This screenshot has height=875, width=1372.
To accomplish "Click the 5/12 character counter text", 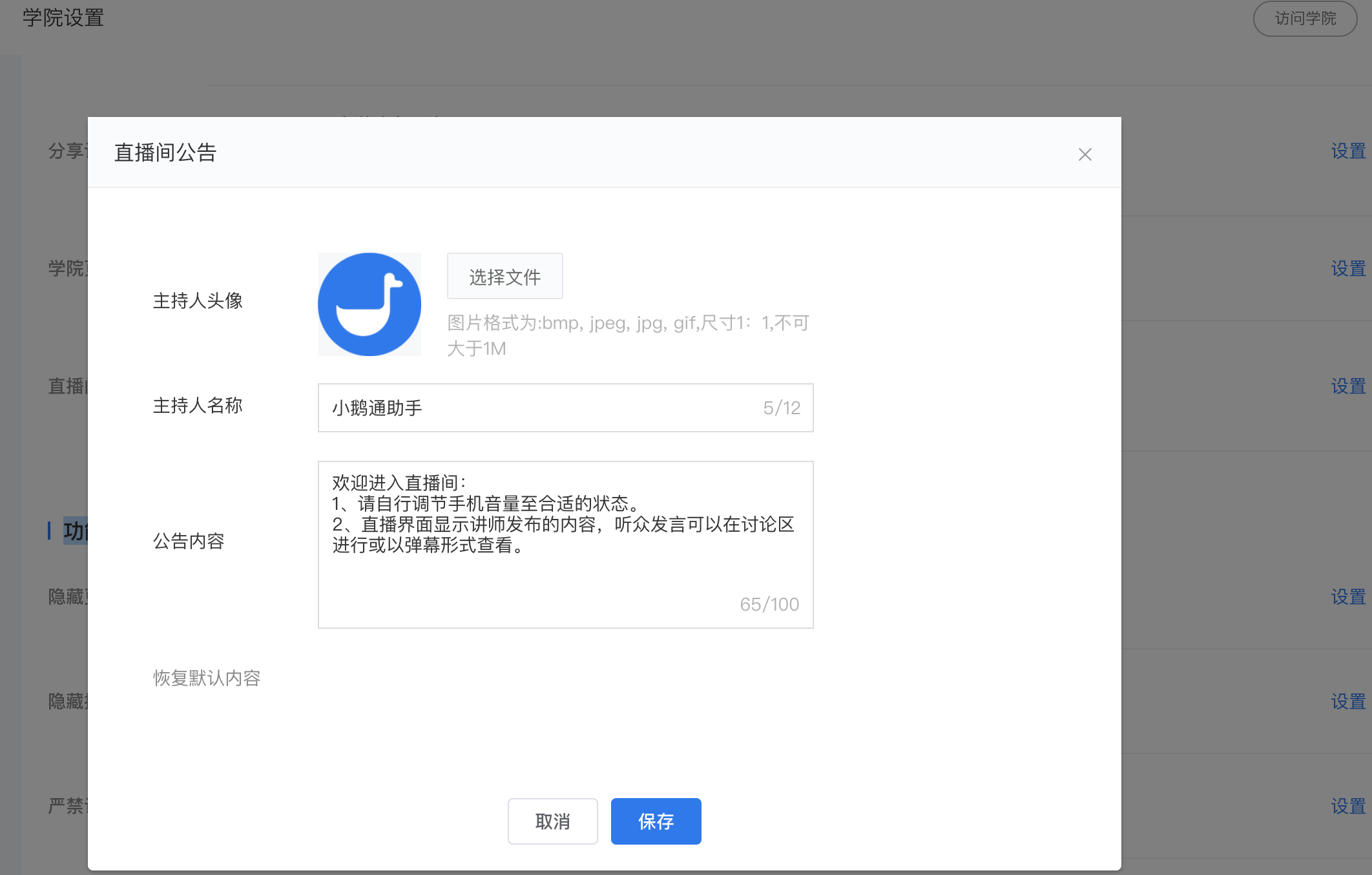I will (x=782, y=408).
